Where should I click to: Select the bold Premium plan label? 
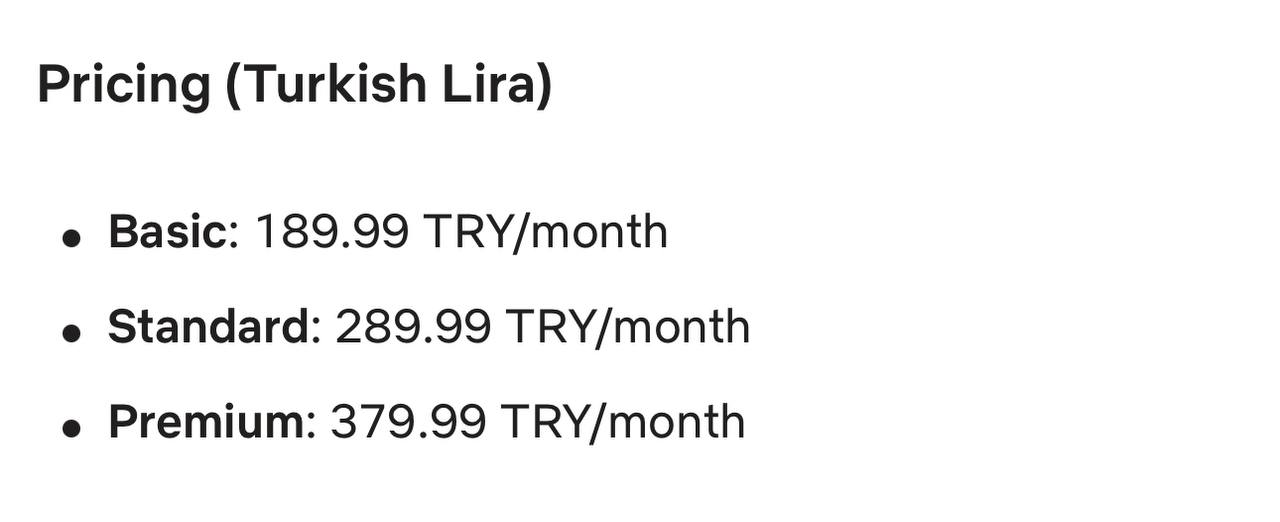(206, 422)
